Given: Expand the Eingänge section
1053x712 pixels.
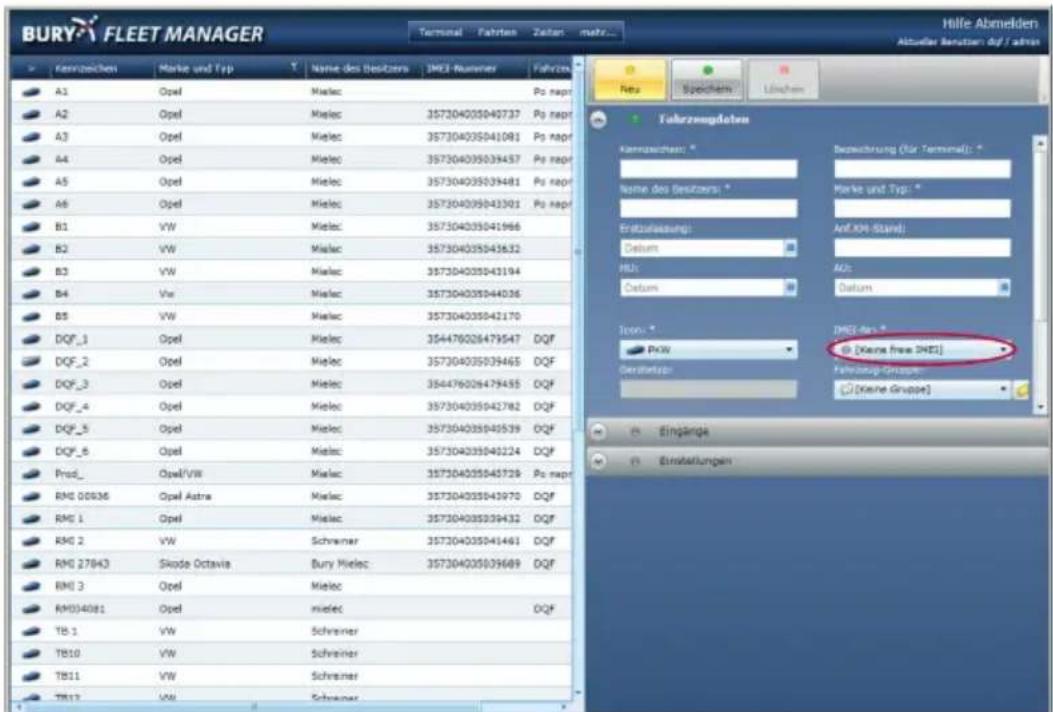Looking at the screenshot, I should (x=598, y=432).
